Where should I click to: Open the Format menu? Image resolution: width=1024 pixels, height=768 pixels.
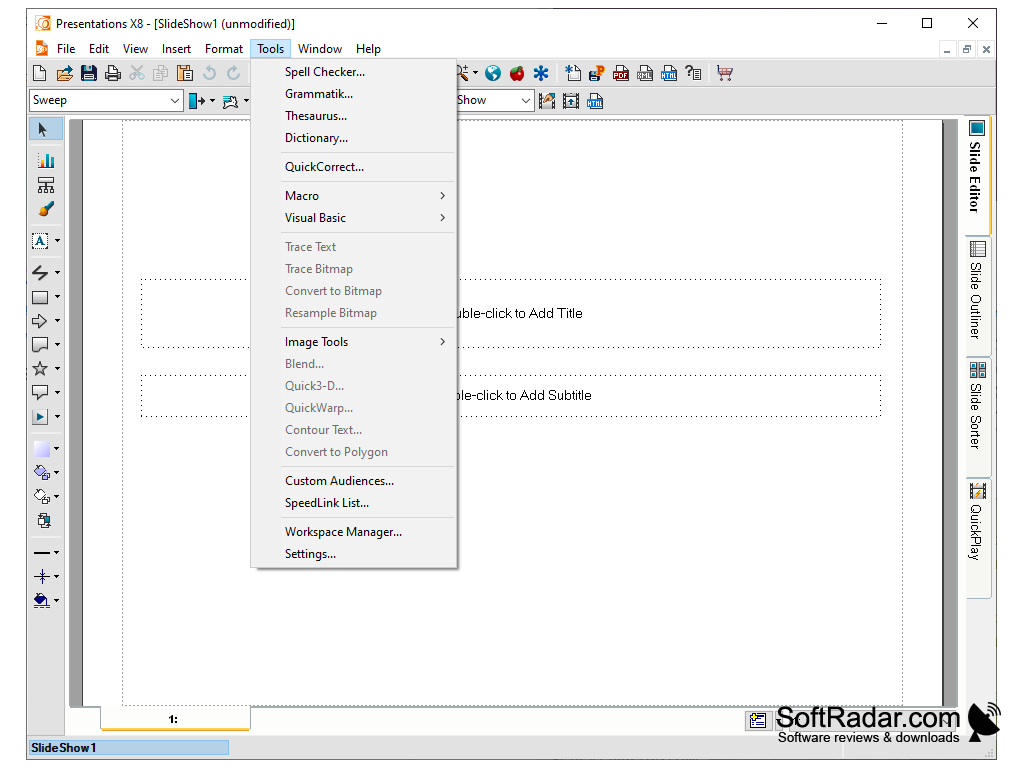click(223, 48)
